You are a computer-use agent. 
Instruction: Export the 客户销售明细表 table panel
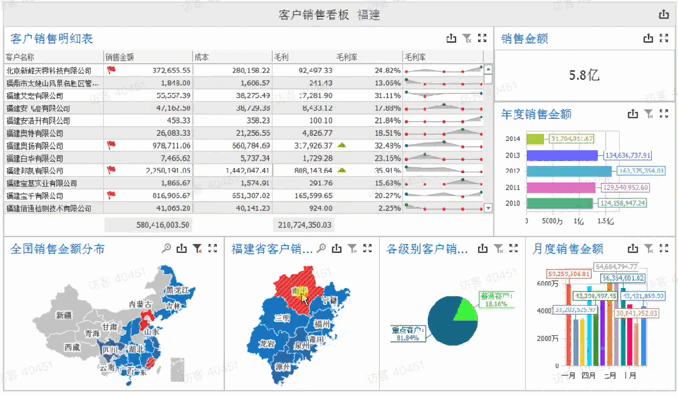(451, 38)
